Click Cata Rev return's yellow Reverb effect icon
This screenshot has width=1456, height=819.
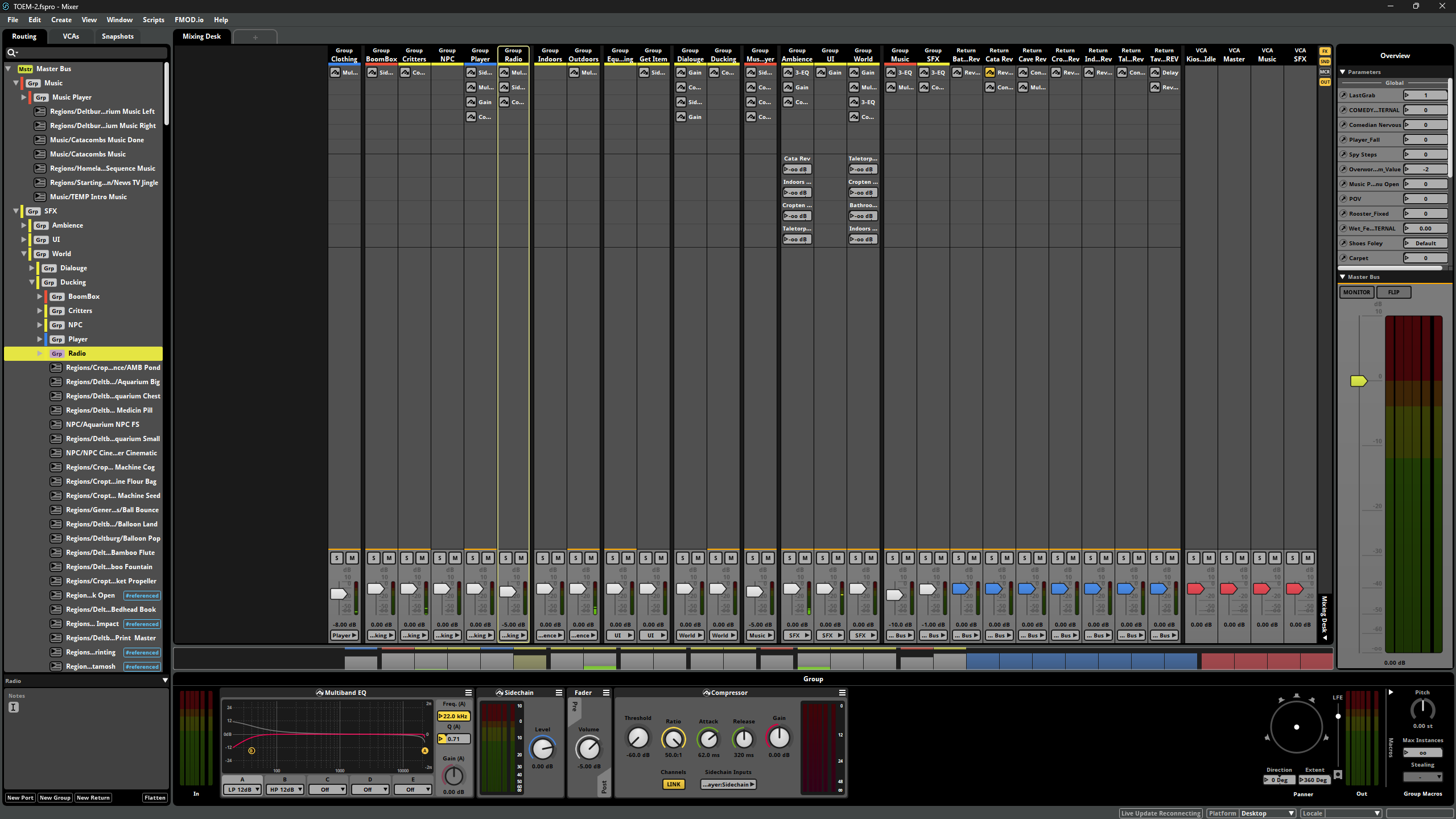[x=990, y=72]
